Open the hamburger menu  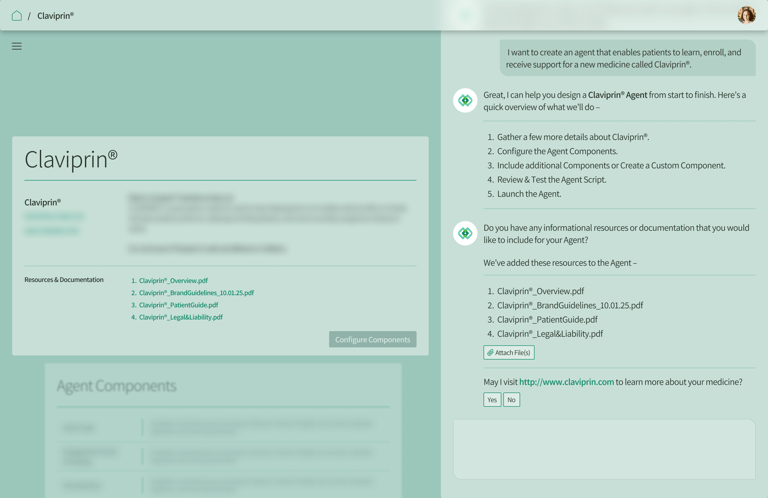pos(17,46)
